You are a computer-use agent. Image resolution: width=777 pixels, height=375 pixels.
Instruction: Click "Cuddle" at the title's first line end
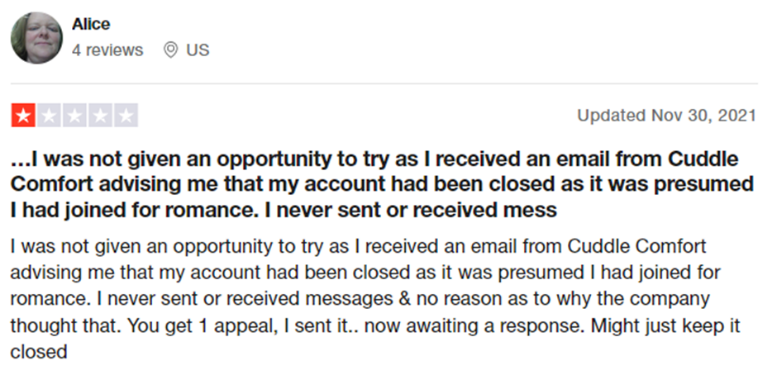coord(703,160)
